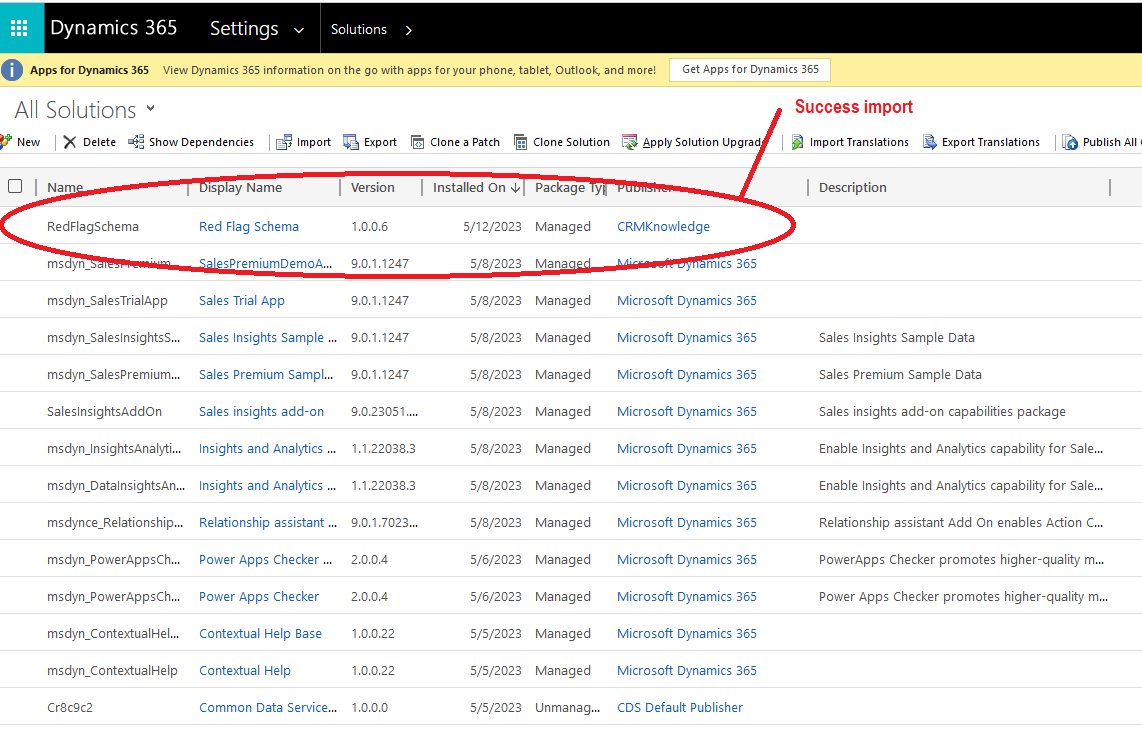1142x732 pixels.
Task: Open the Sales insights add-on link
Action: click(261, 412)
